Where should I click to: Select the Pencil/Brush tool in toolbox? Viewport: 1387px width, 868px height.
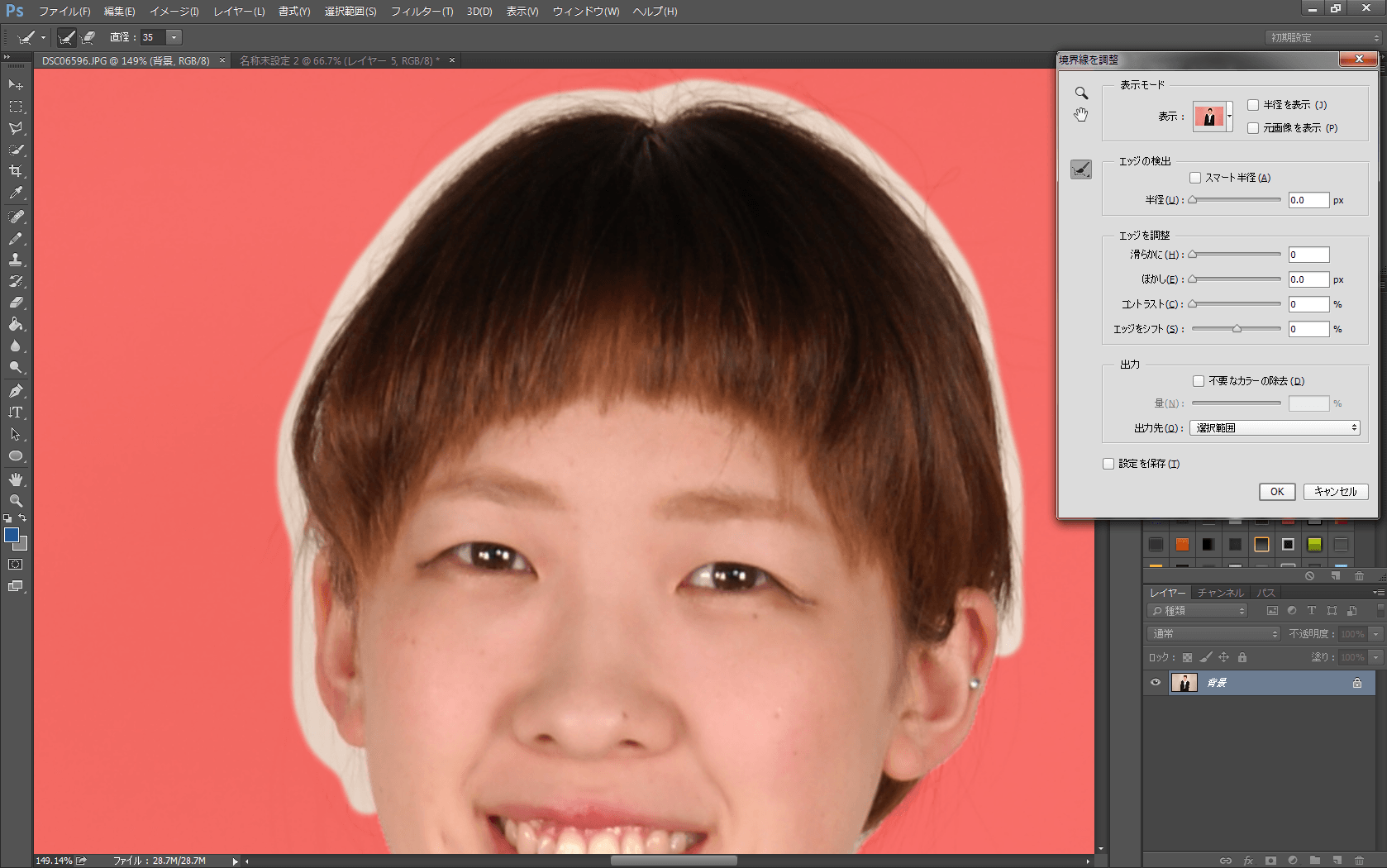[16, 238]
